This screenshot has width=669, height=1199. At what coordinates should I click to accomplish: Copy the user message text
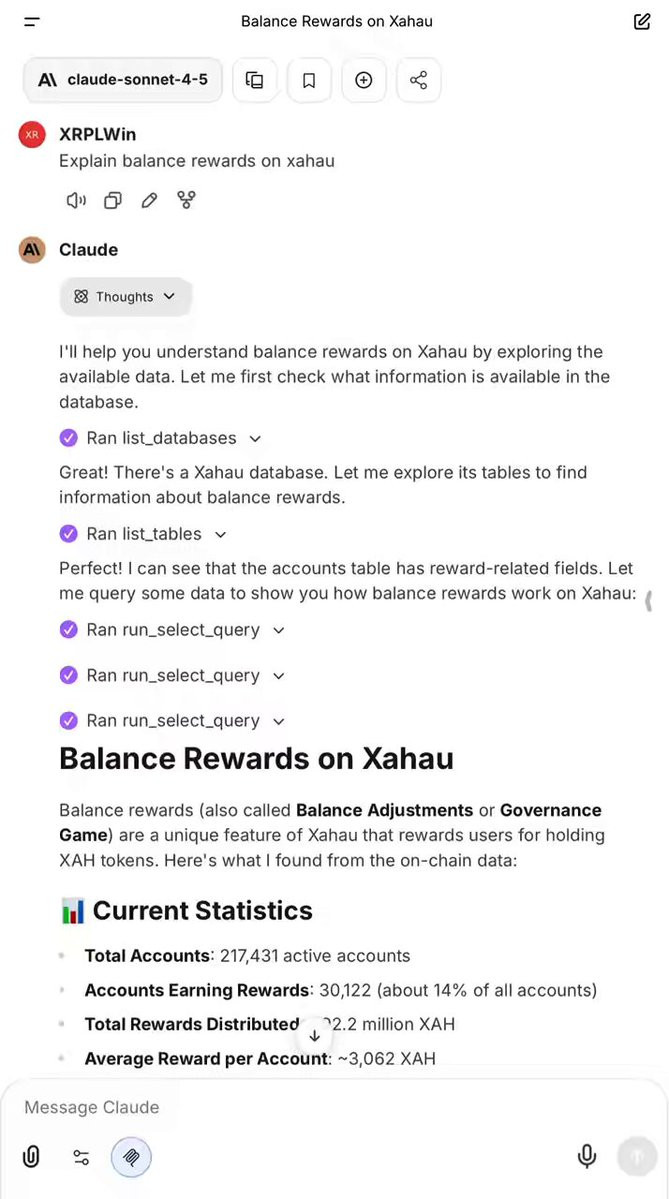click(x=112, y=200)
